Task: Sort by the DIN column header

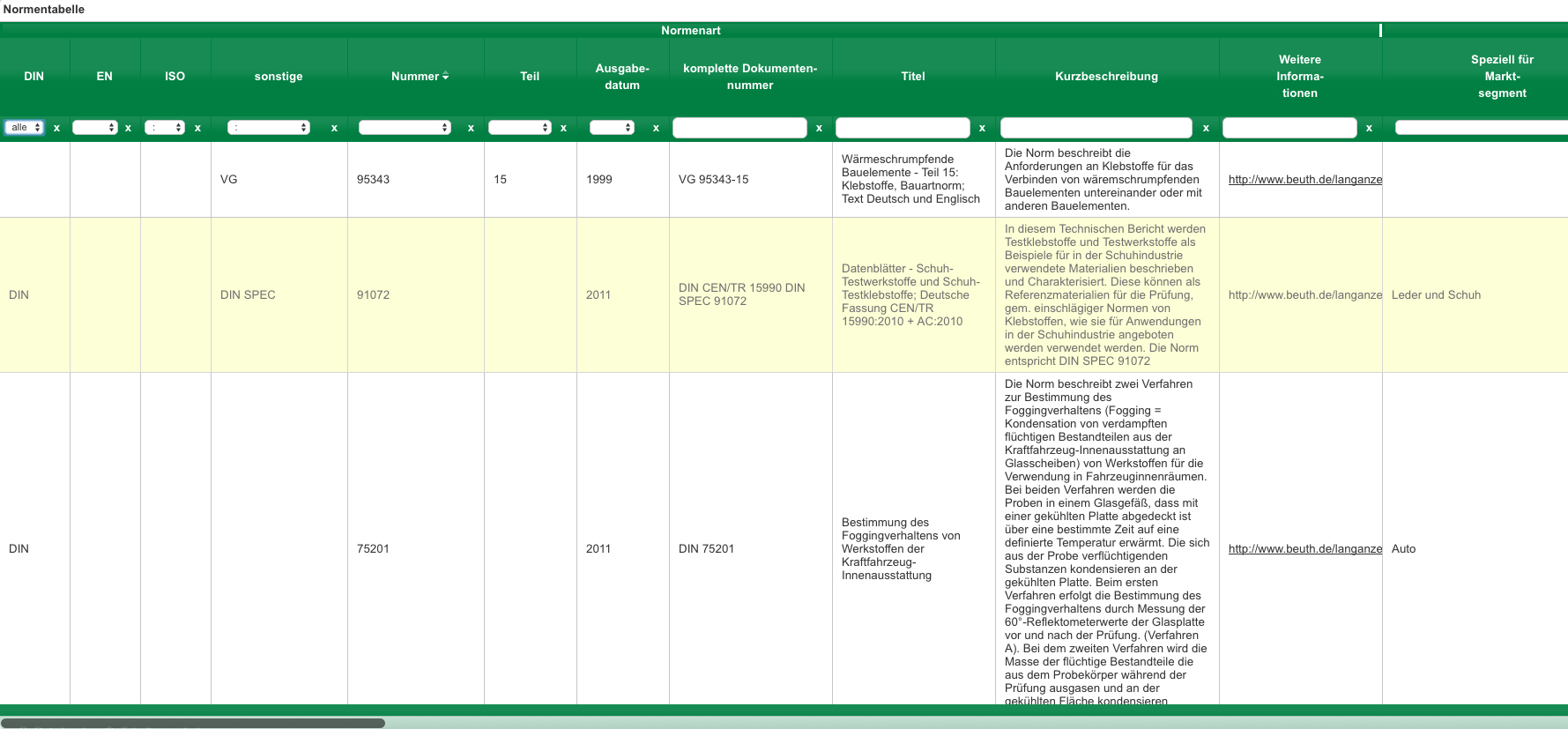Action: [x=34, y=77]
